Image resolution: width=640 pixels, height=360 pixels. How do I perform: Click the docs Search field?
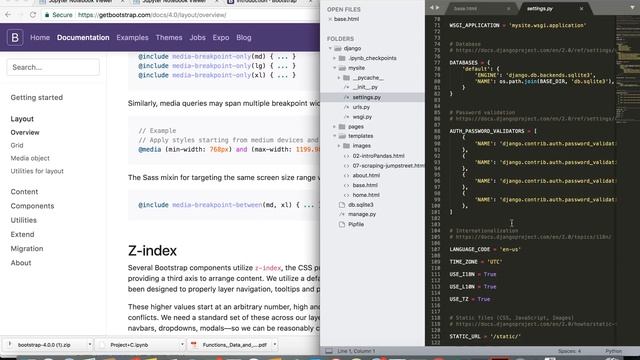click(x=53, y=67)
